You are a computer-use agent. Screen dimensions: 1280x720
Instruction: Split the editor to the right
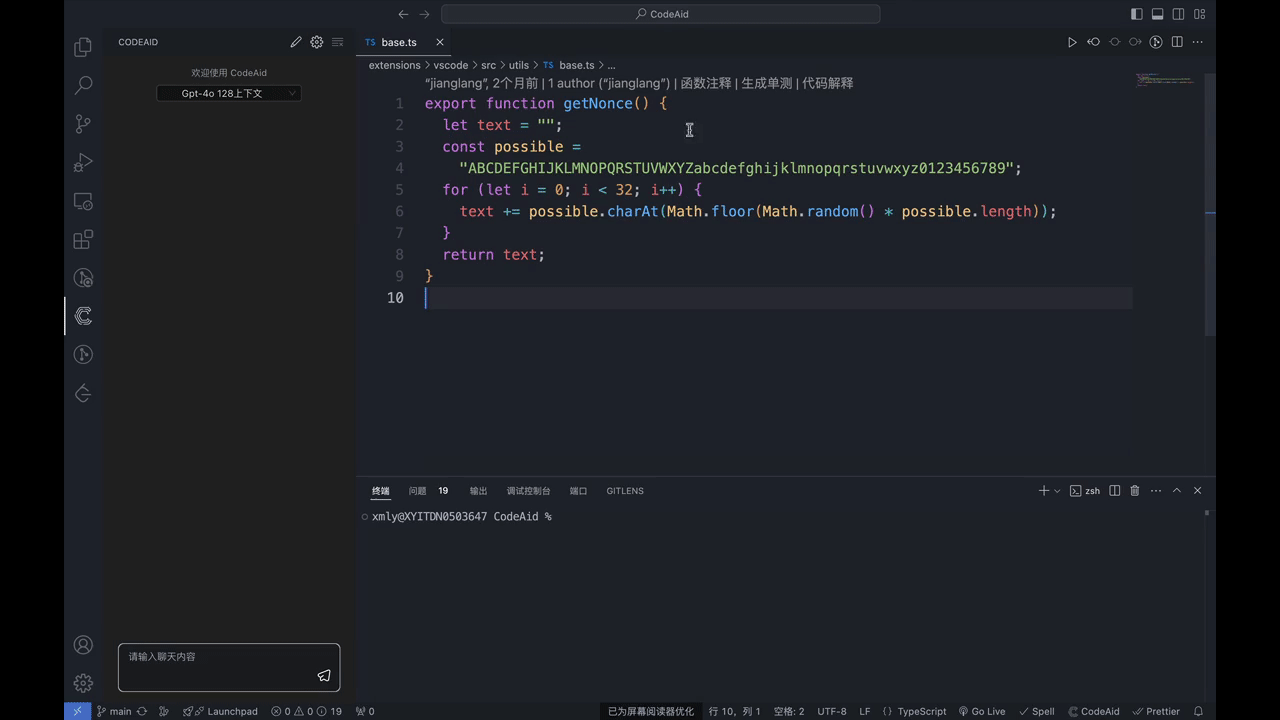click(1177, 42)
